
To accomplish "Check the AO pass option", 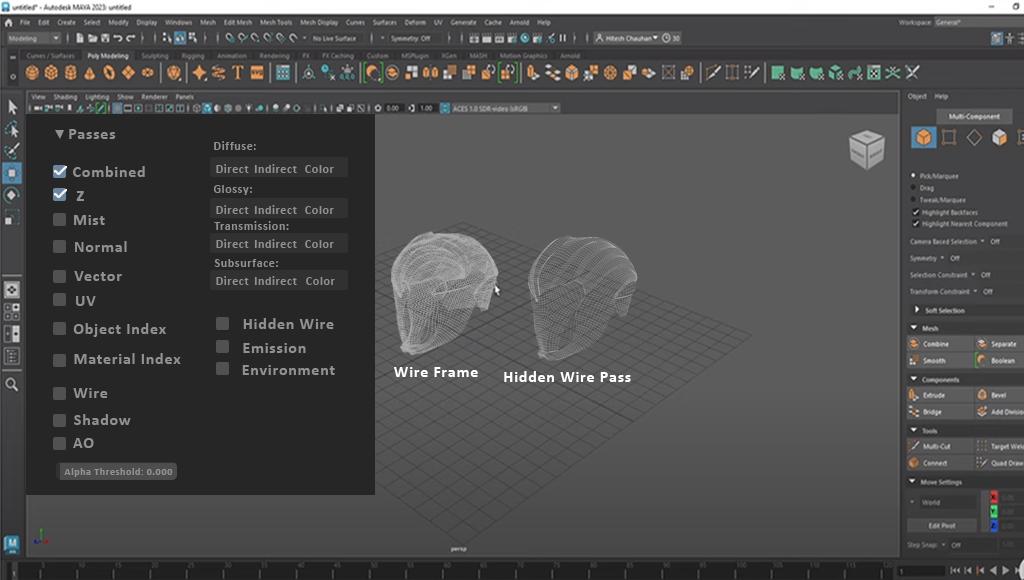I will click(59, 443).
